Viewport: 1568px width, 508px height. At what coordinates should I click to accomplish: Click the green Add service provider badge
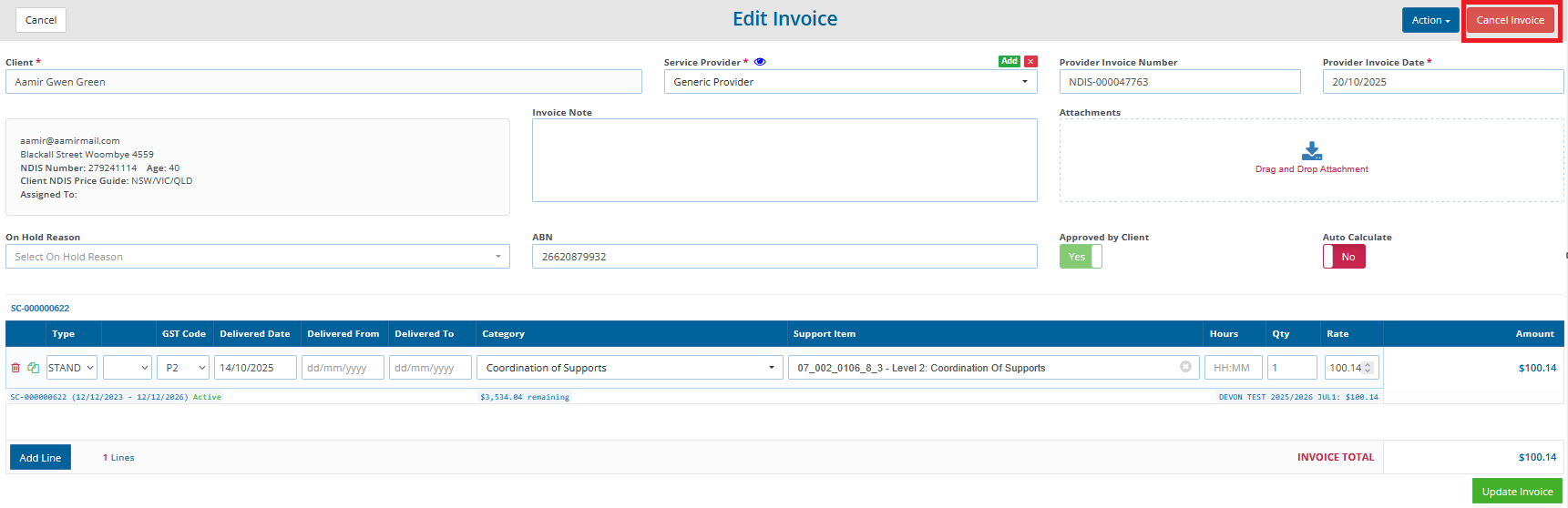tap(1009, 61)
